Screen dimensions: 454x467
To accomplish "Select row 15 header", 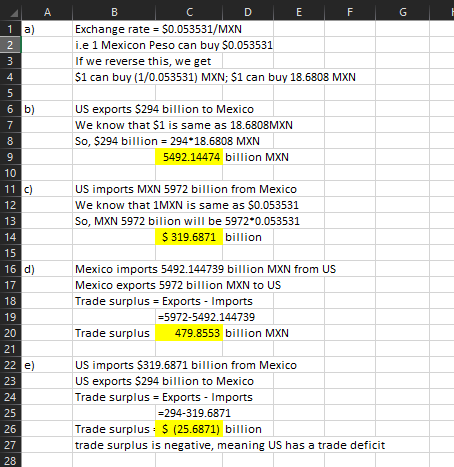I will coord(10,253).
